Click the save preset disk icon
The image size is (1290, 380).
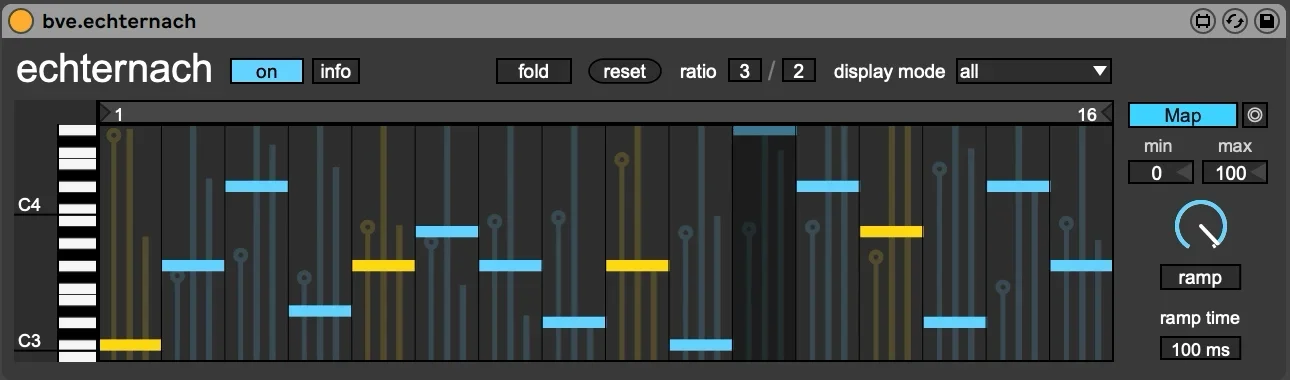[1267, 20]
